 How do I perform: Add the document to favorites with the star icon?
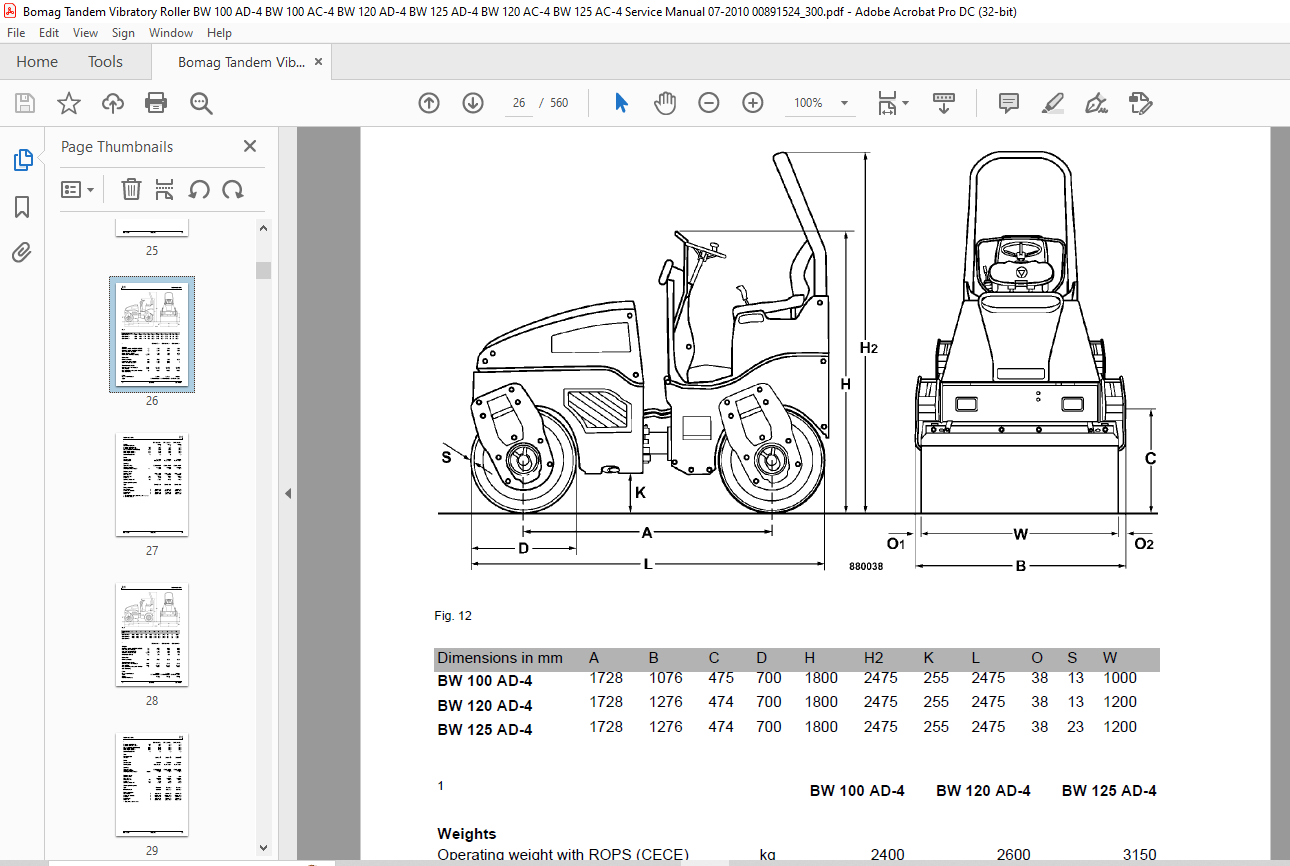click(x=68, y=103)
